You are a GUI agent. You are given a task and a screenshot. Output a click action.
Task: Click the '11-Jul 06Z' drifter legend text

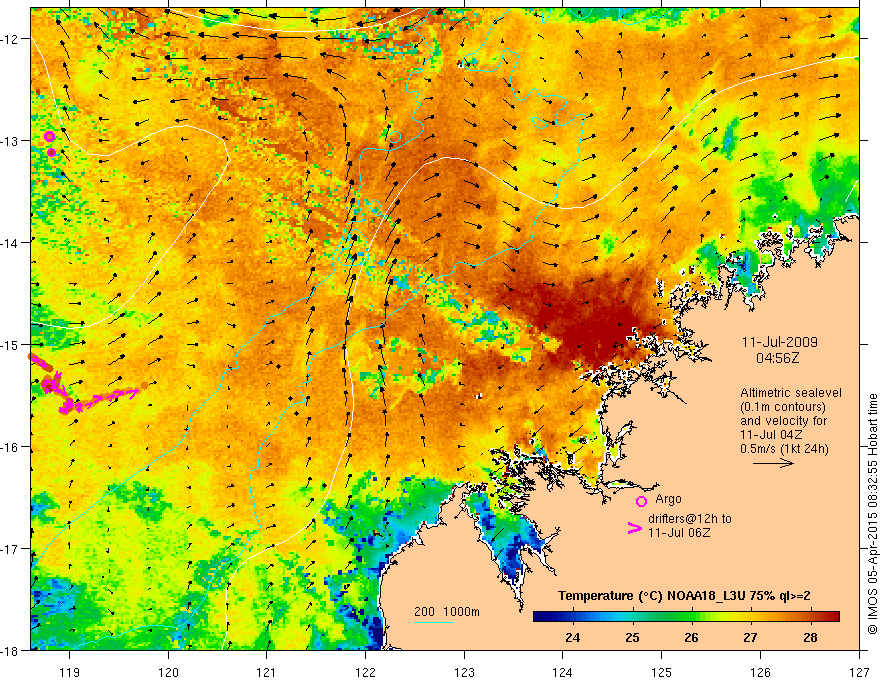click(679, 532)
